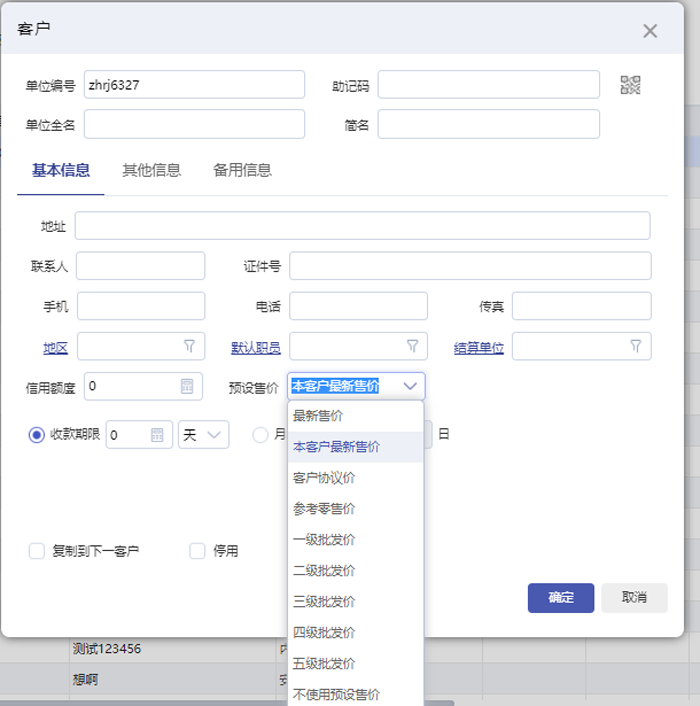Click the filter icon in 默认职员 field
Image resolution: width=700 pixels, height=706 pixels.
pos(412,346)
